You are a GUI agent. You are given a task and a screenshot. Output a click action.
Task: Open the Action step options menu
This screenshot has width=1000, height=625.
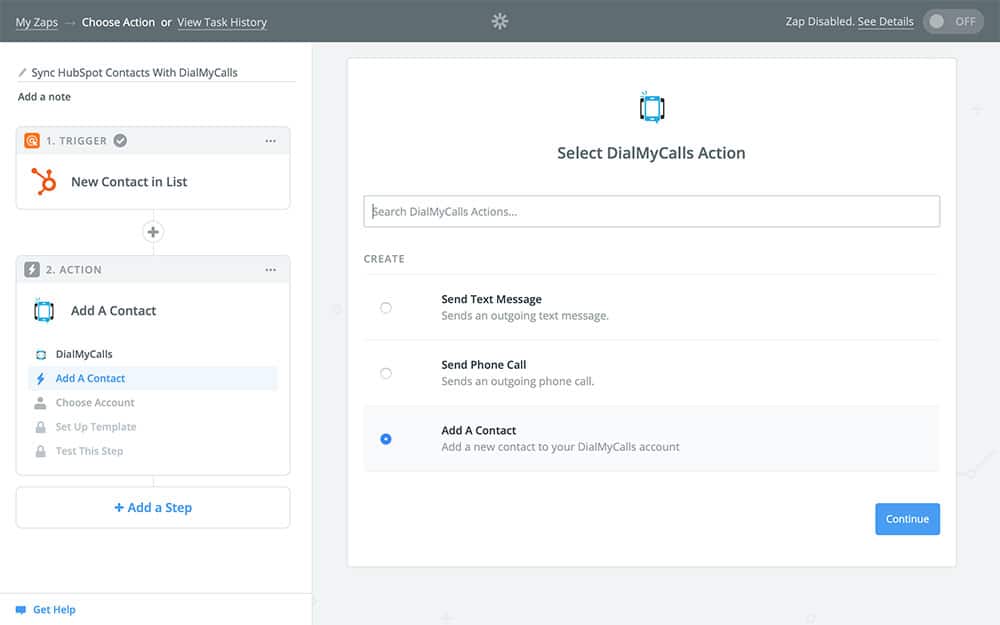[270, 270]
